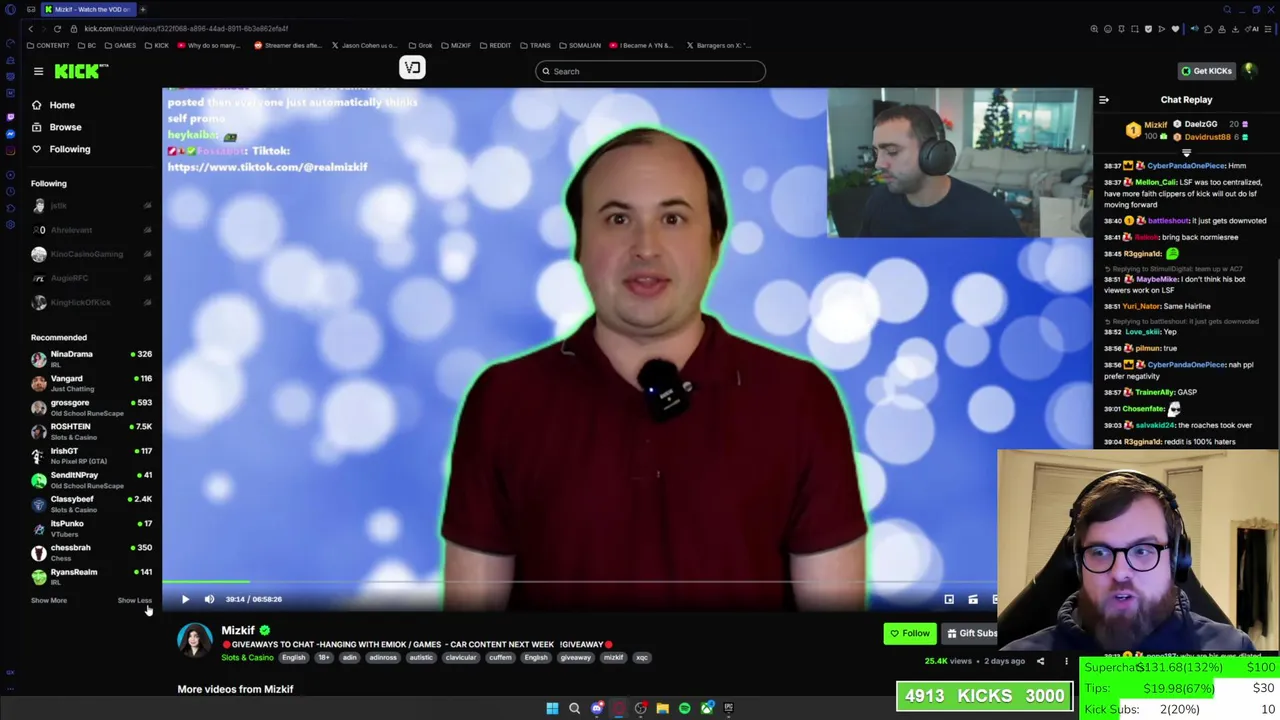This screenshot has width=1280, height=720.
Task: Follow the Mizkif channel
Action: point(910,633)
